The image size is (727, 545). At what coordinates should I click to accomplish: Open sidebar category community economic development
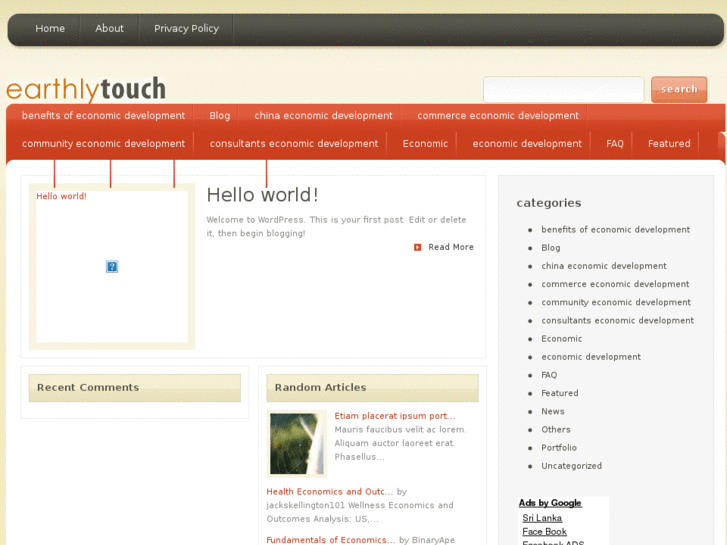[616, 302]
